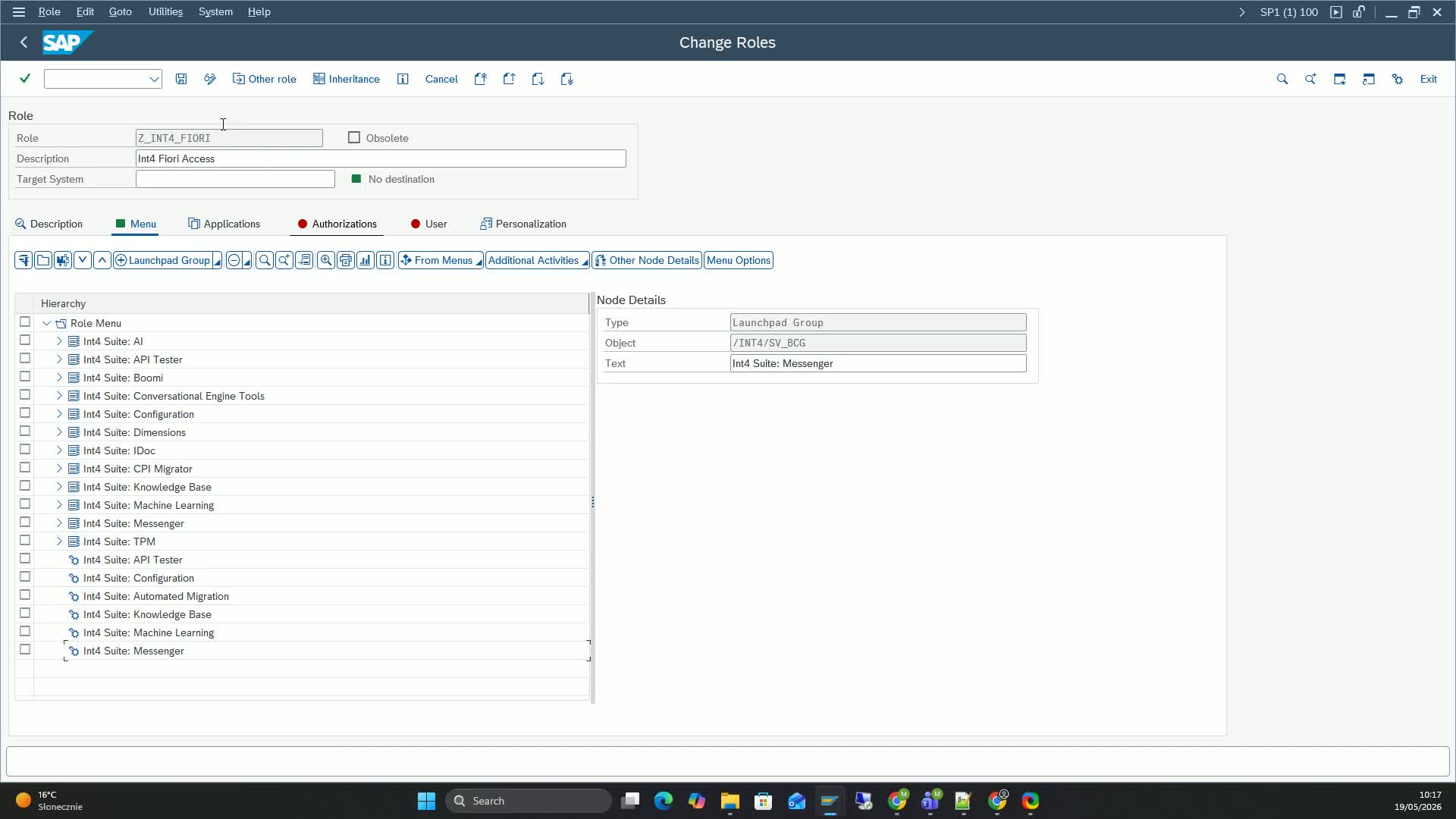Click the Target System input field
The image size is (1456, 819).
click(x=235, y=179)
